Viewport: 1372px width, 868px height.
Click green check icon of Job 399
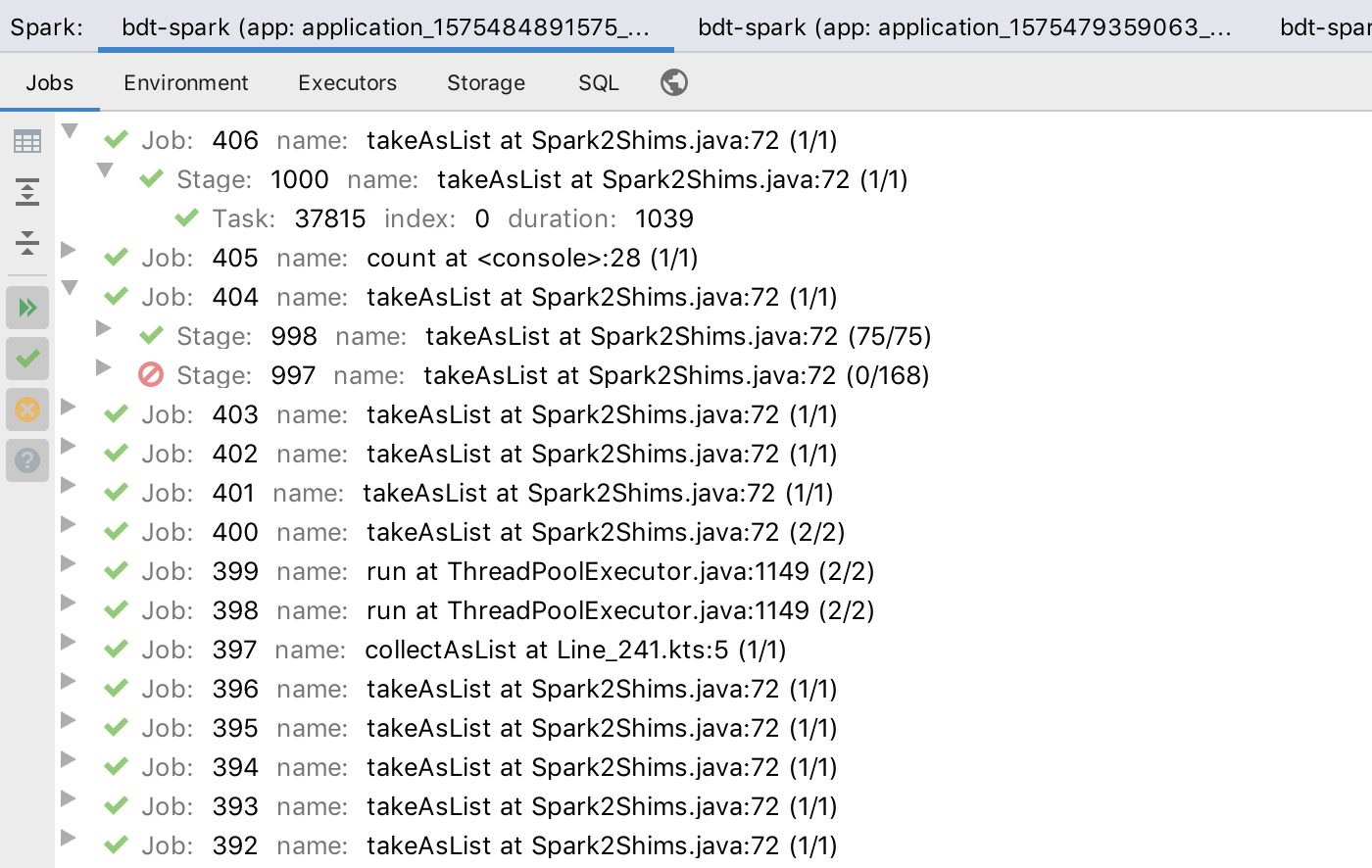click(117, 570)
